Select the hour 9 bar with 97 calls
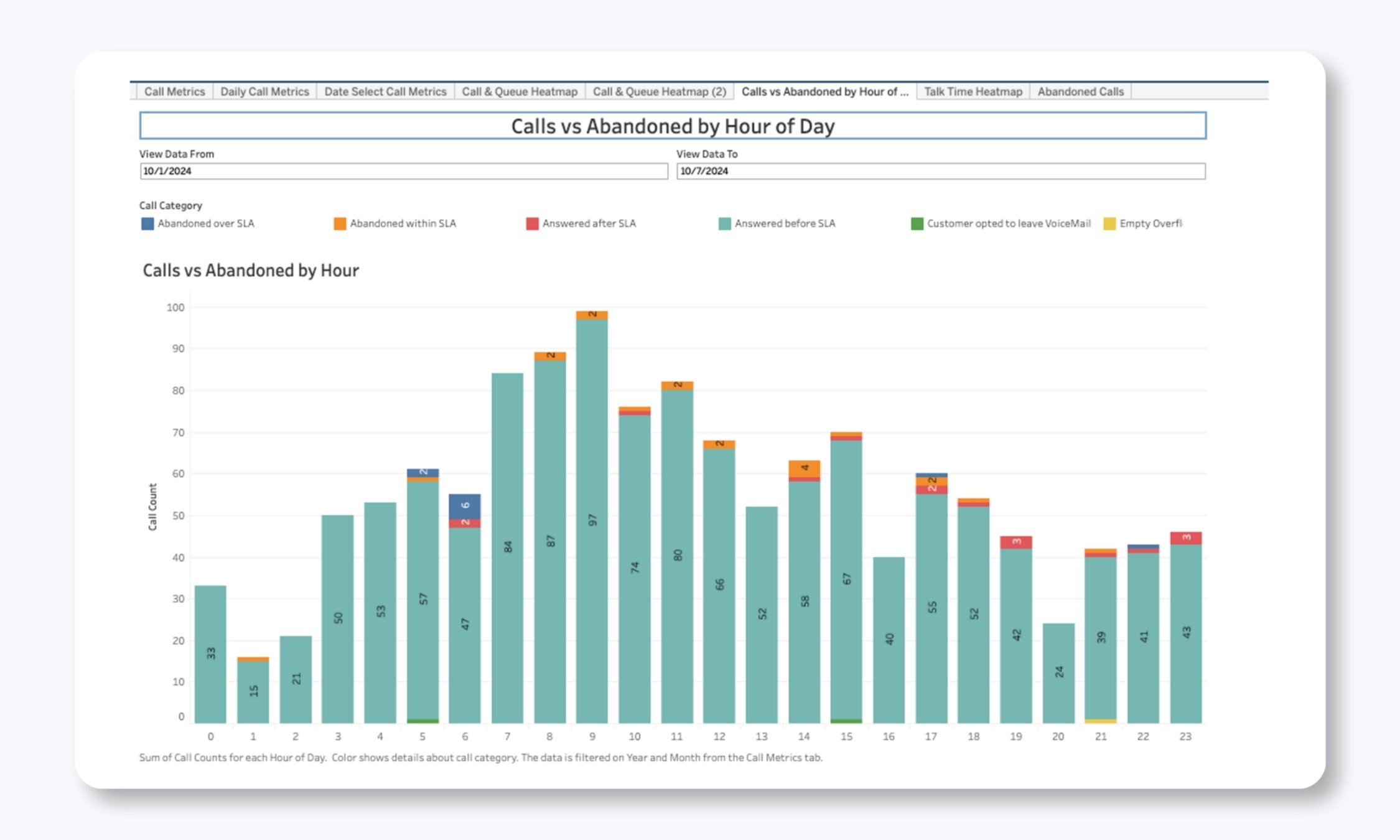The height and width of the screenshot is (840, 1400). (592, 520)
